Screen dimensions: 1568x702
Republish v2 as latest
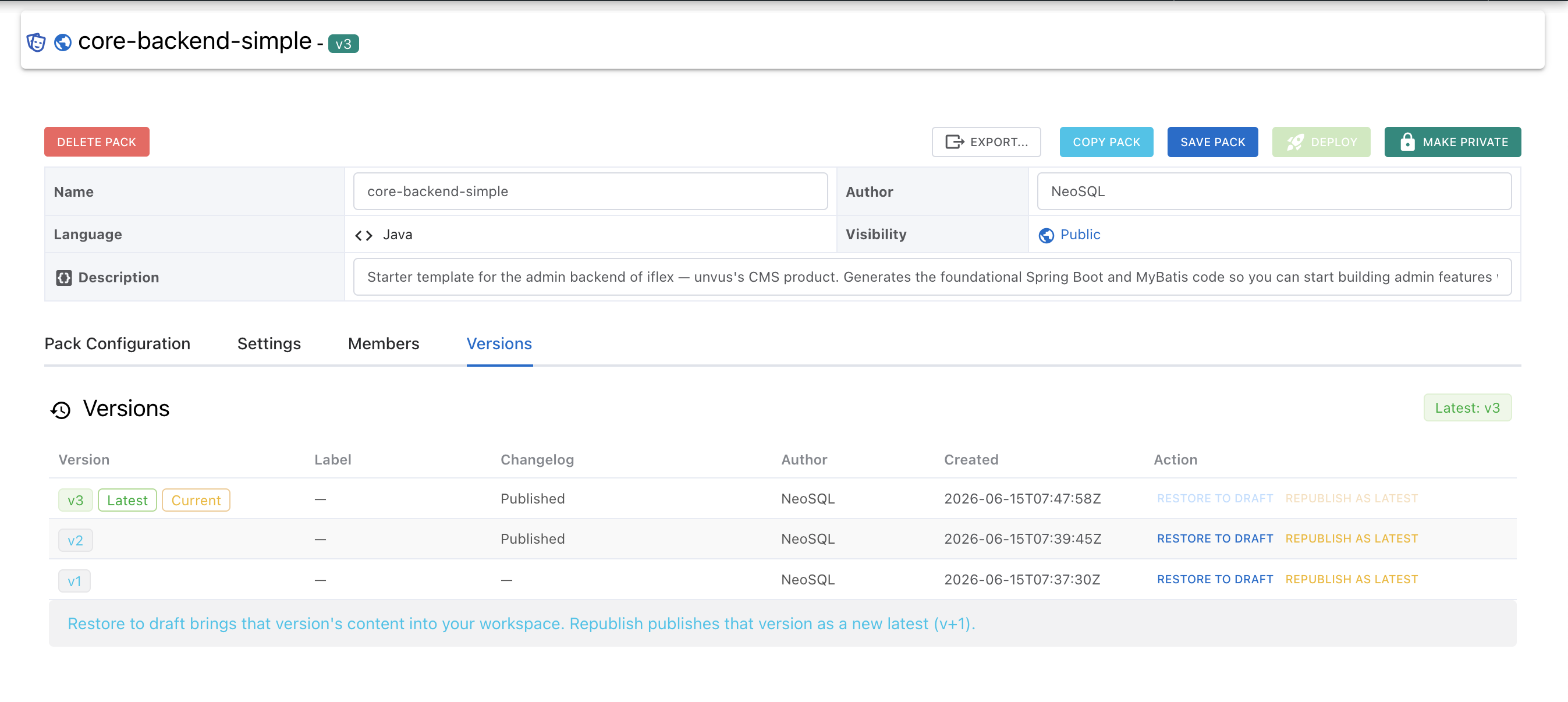coord(1351,539)
